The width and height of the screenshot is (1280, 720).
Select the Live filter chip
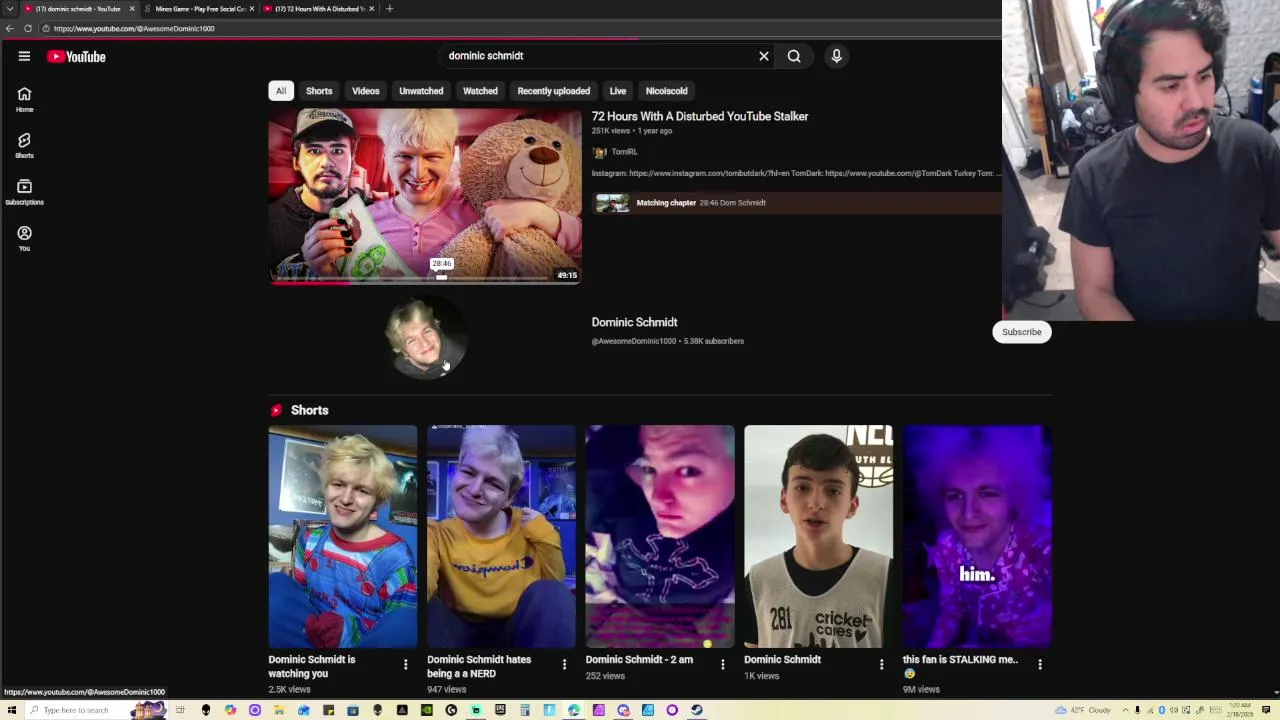point(618,91)
